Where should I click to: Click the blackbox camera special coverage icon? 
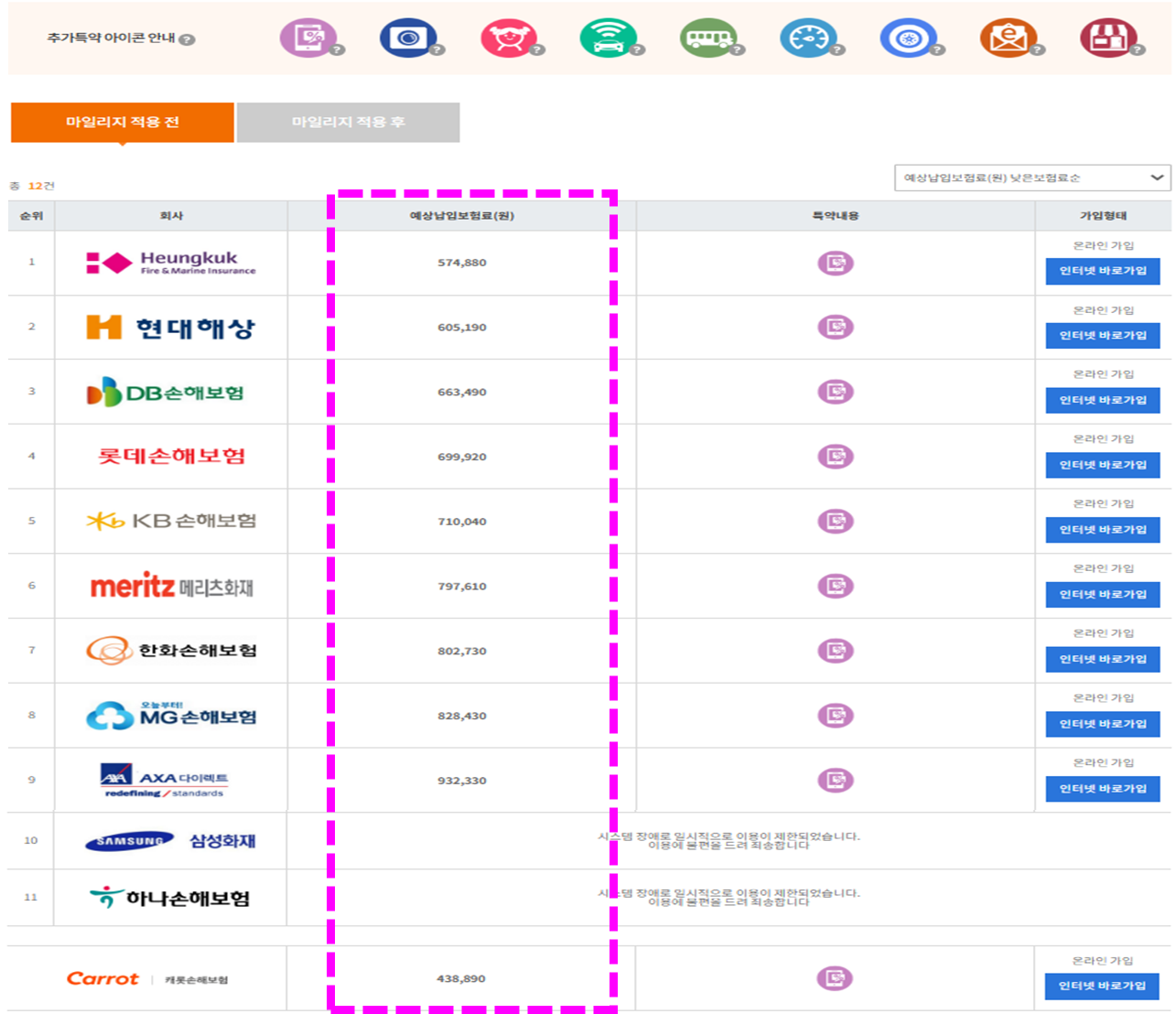pos(406,39)
